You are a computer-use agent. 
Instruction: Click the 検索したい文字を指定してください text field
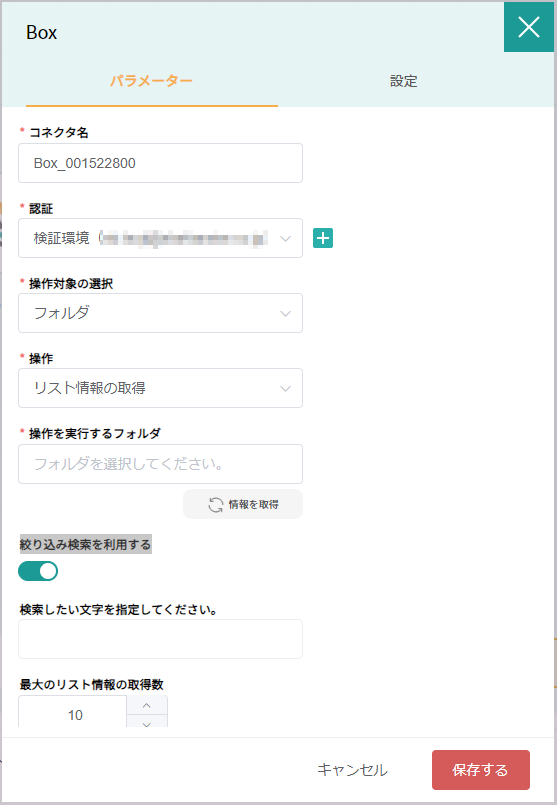point(160,639)
